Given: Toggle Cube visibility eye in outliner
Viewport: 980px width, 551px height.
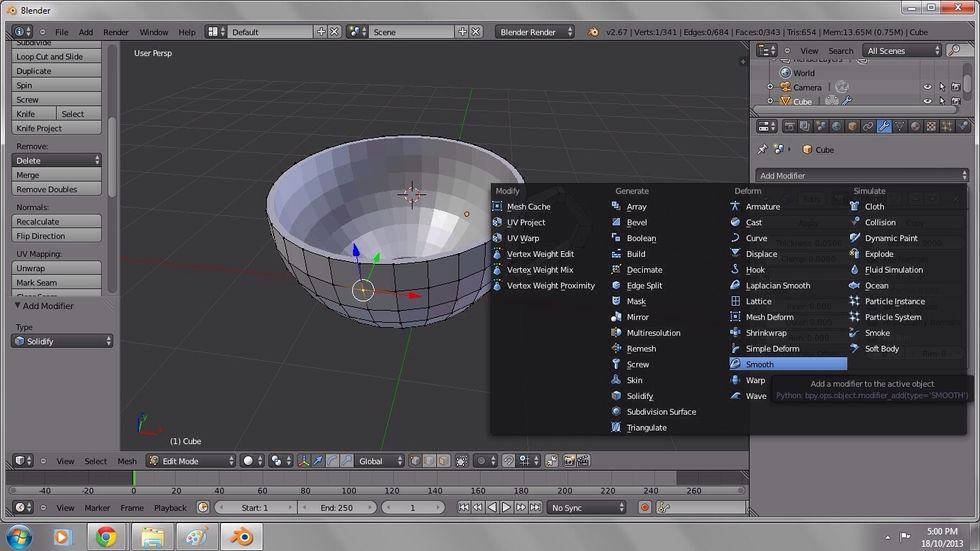Looking at the screenshot, I should click(x=928, y=101).
